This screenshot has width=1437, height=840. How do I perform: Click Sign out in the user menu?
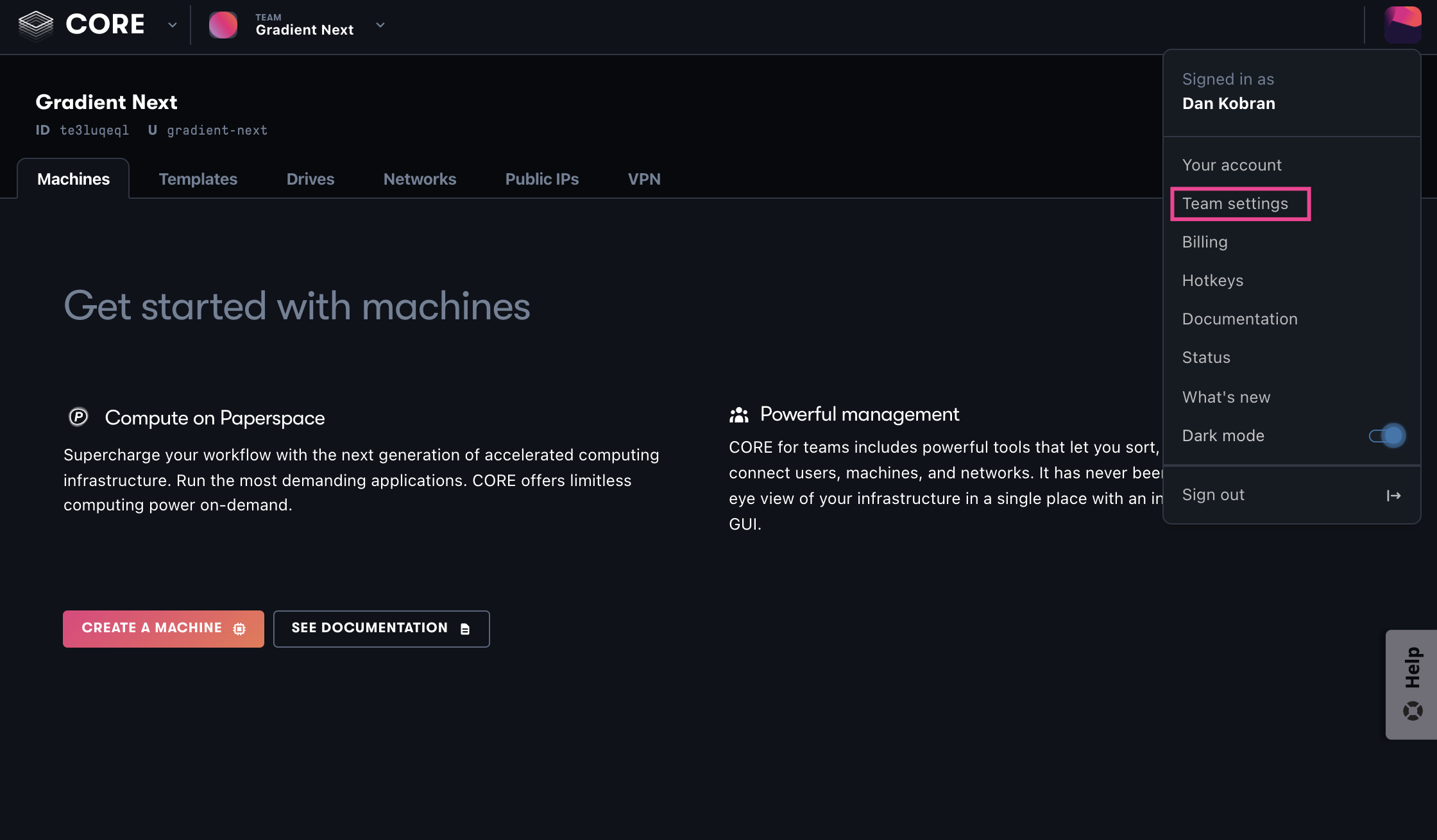click(1213, 494)
